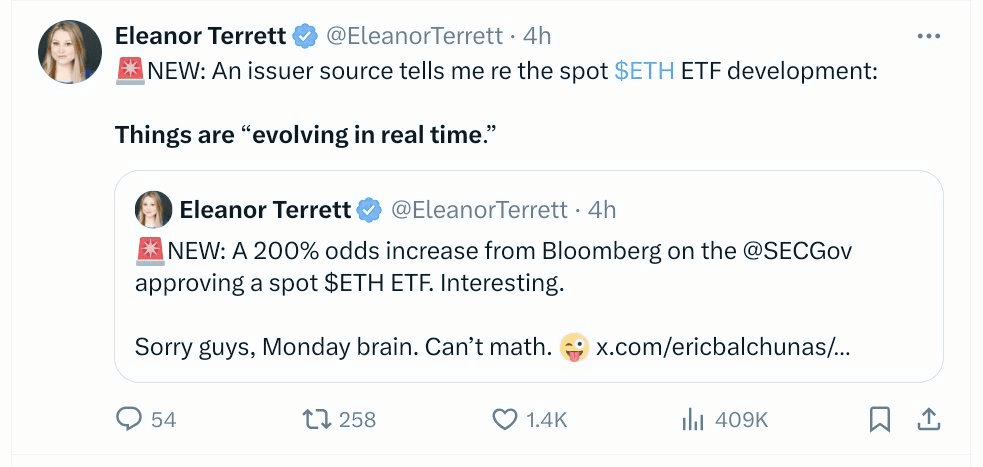Click the verified badge beside the top Eleanor Terrett
Image resolution: width=983 pixels, height=467 pixels.
(x=306, y=36)
